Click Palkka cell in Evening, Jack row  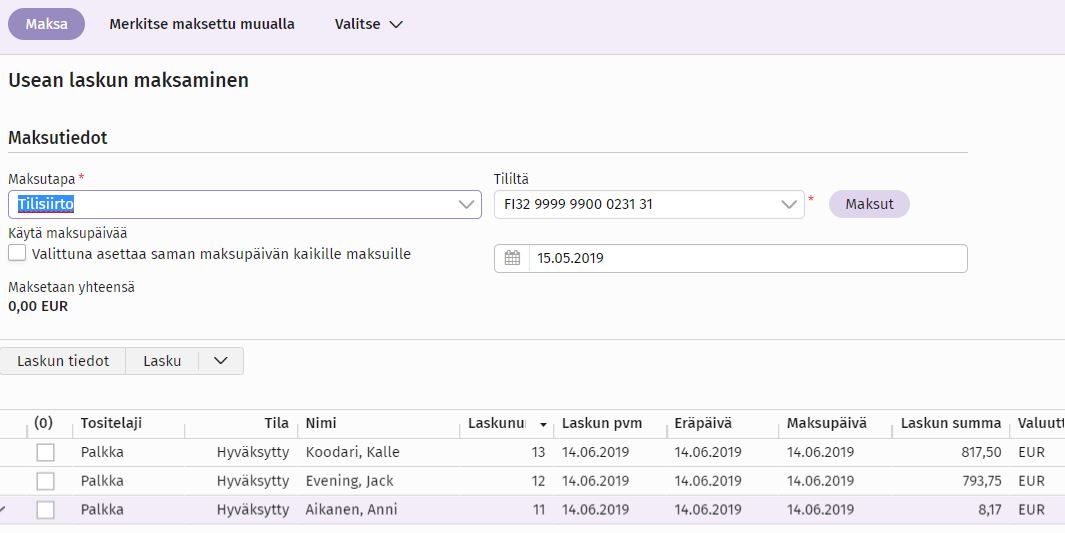coord(102,481)
